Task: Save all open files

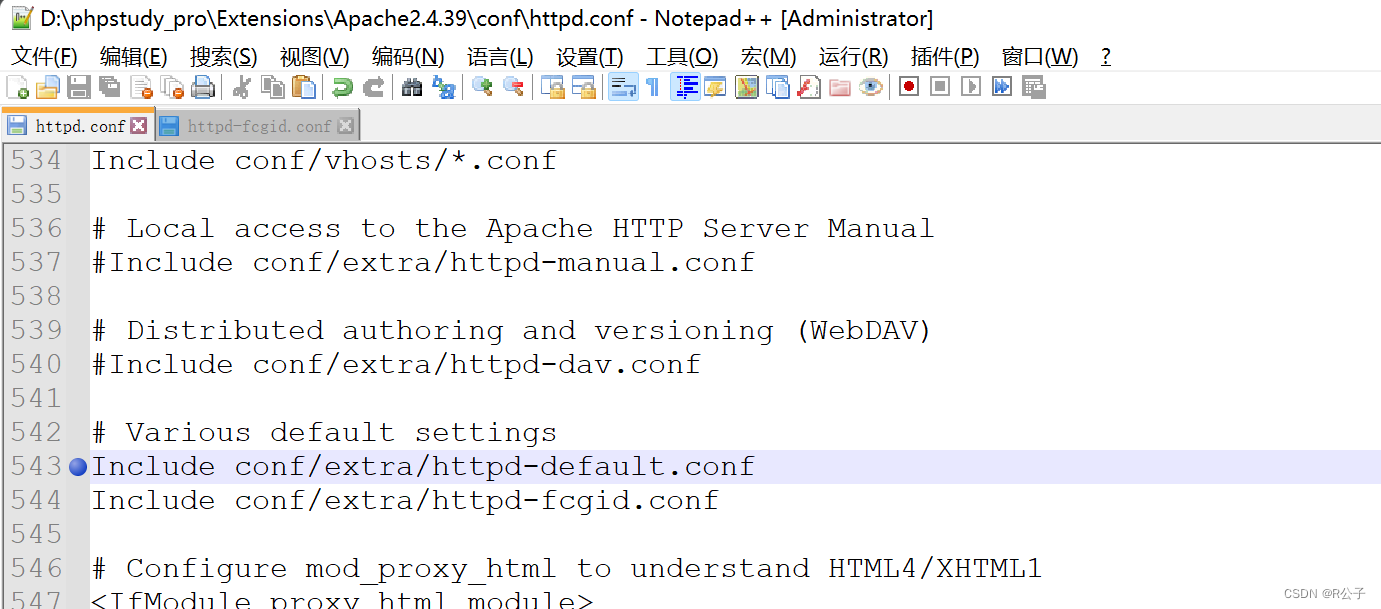Action: pos(110,87)
